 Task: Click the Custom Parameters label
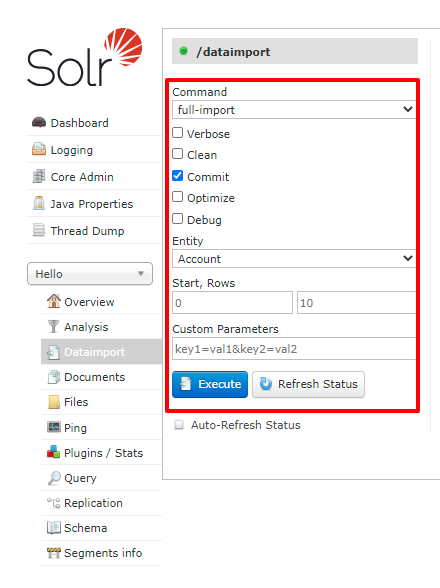(x=225, y=329)
